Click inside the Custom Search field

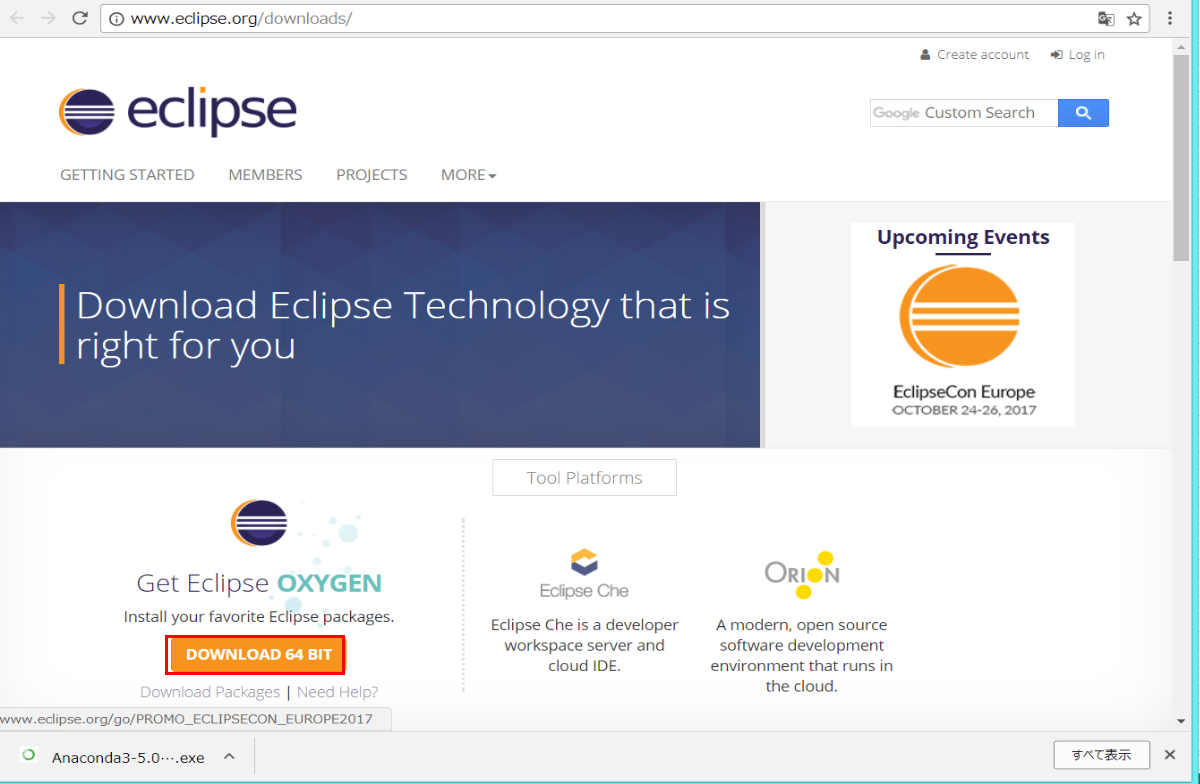coord(975,112)
